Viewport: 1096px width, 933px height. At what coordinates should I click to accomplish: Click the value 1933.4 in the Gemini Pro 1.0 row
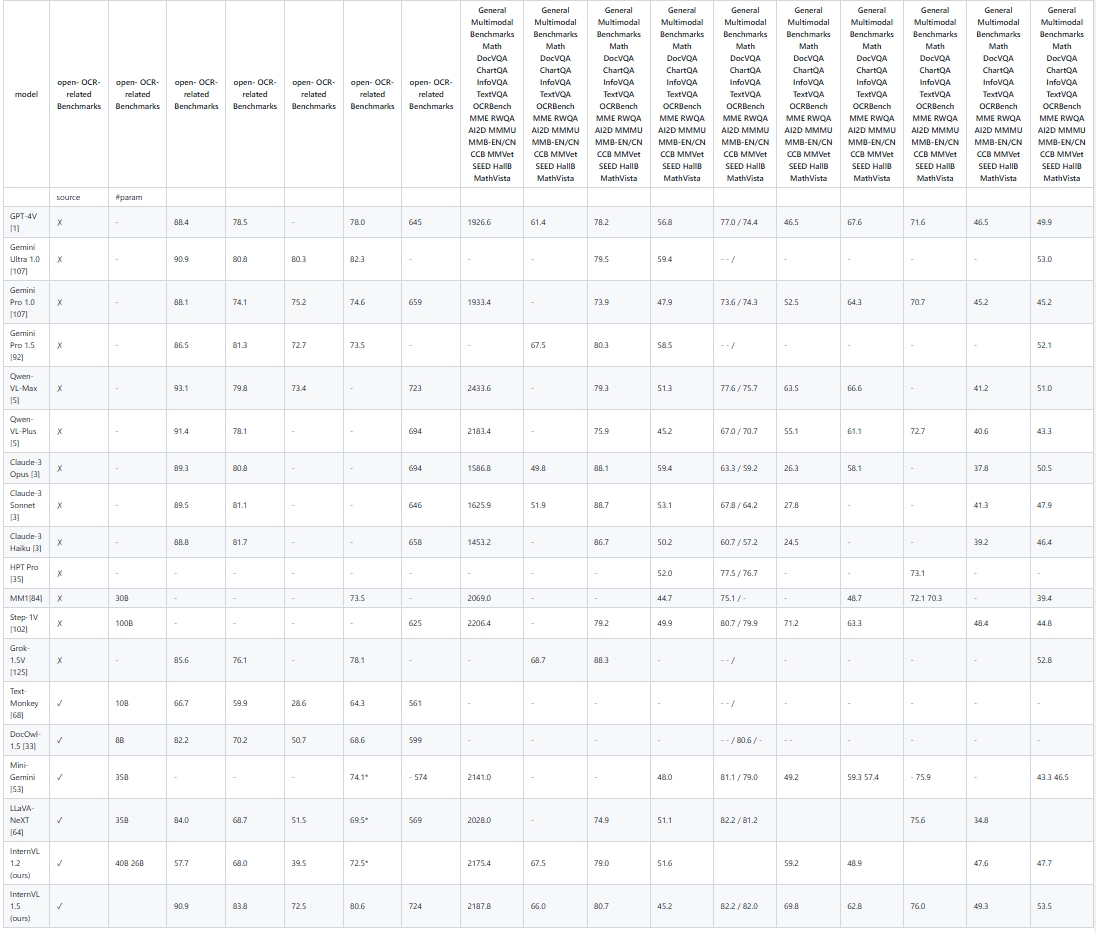pyautogui.click(x=480, y=303)
